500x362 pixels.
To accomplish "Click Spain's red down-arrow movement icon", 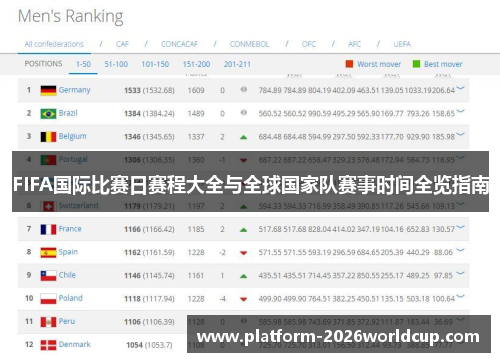I will (244, 253).
